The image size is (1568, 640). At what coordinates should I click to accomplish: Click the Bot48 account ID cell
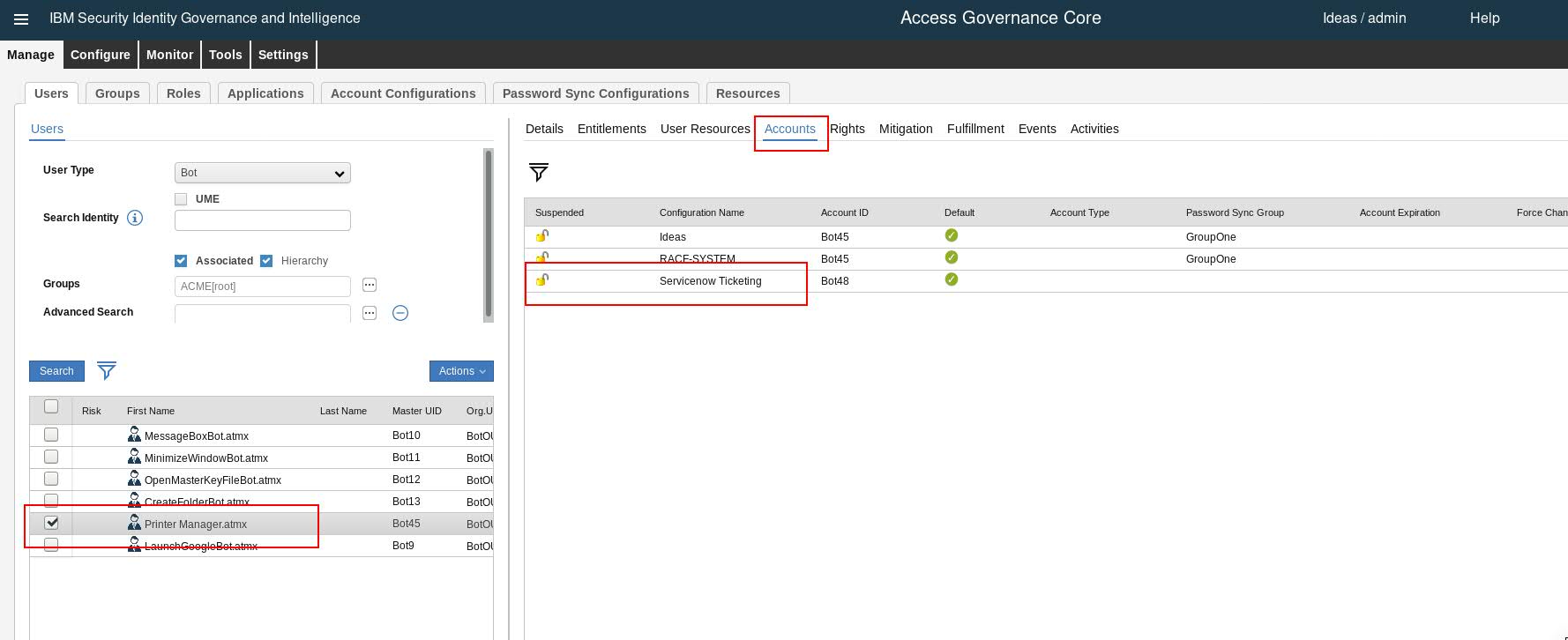[x=835, y=281]
